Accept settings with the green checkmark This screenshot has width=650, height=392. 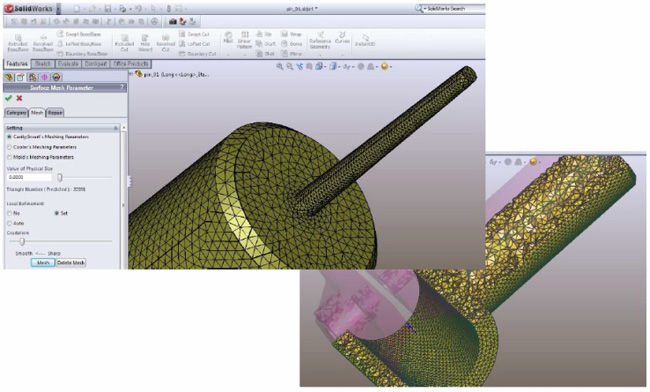[8, 98]
